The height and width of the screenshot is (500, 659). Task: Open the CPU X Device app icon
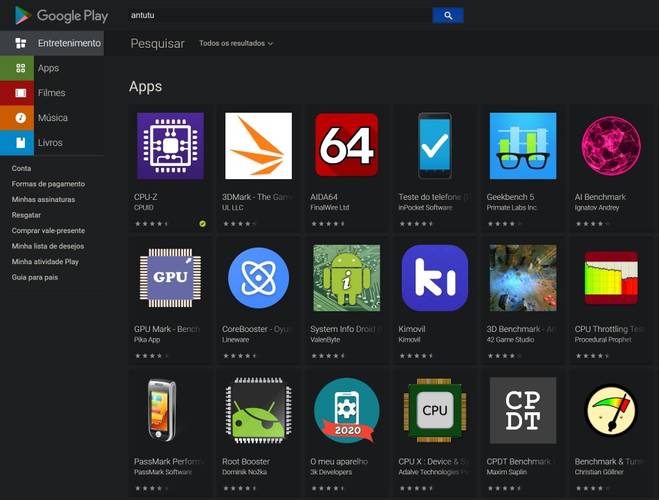pos(435,411)
